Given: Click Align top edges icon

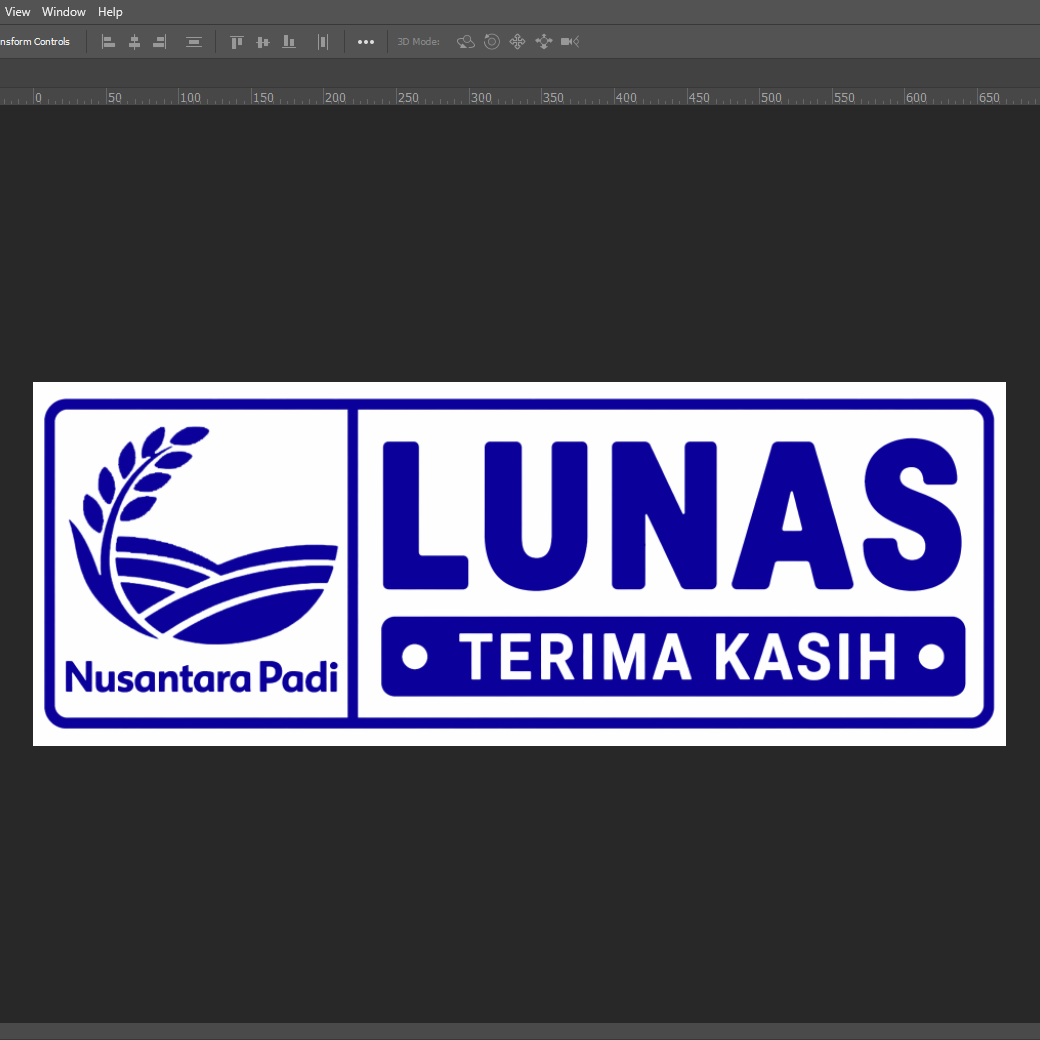Looking at the screenshot, I should coord(237,42).
